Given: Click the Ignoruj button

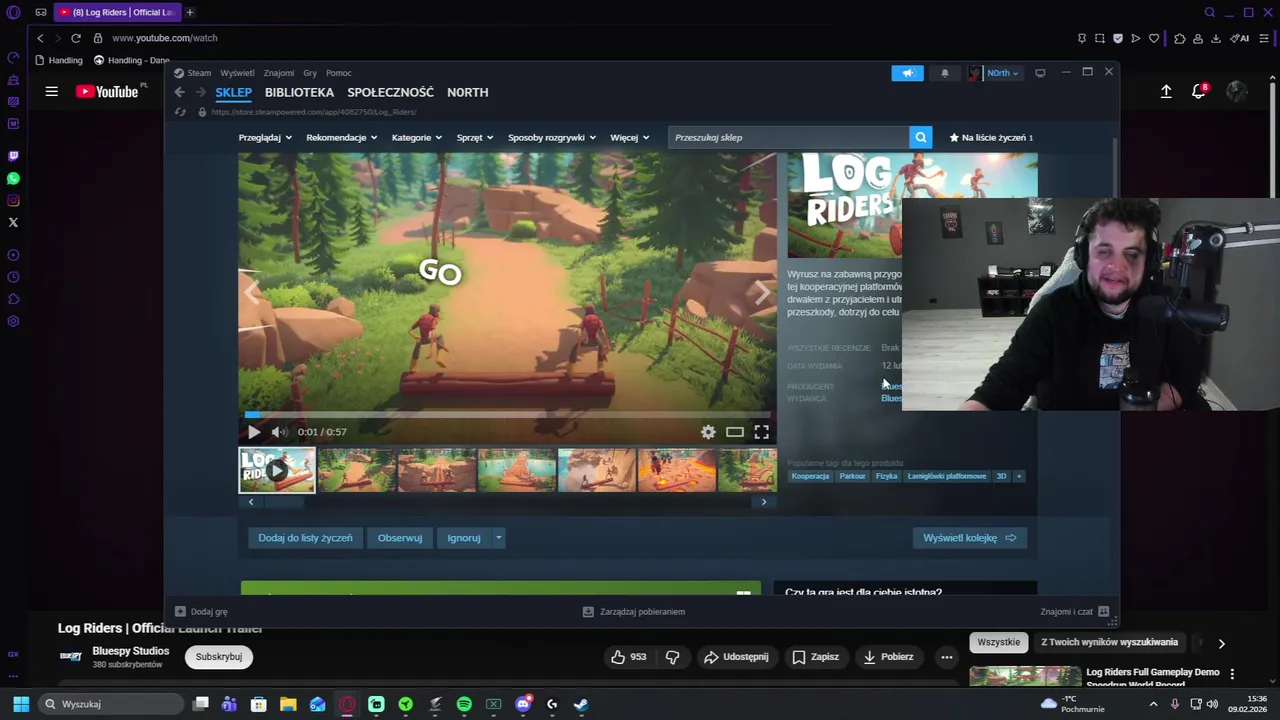Looking at the screenshot, I should (464, 538).
